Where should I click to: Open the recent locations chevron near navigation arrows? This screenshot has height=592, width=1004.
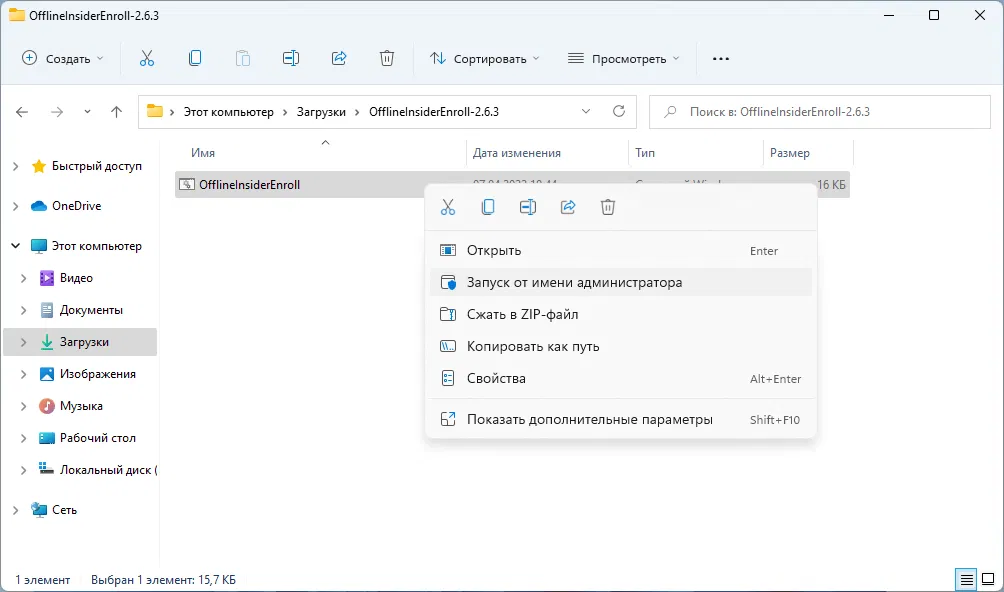coord(87,112)
